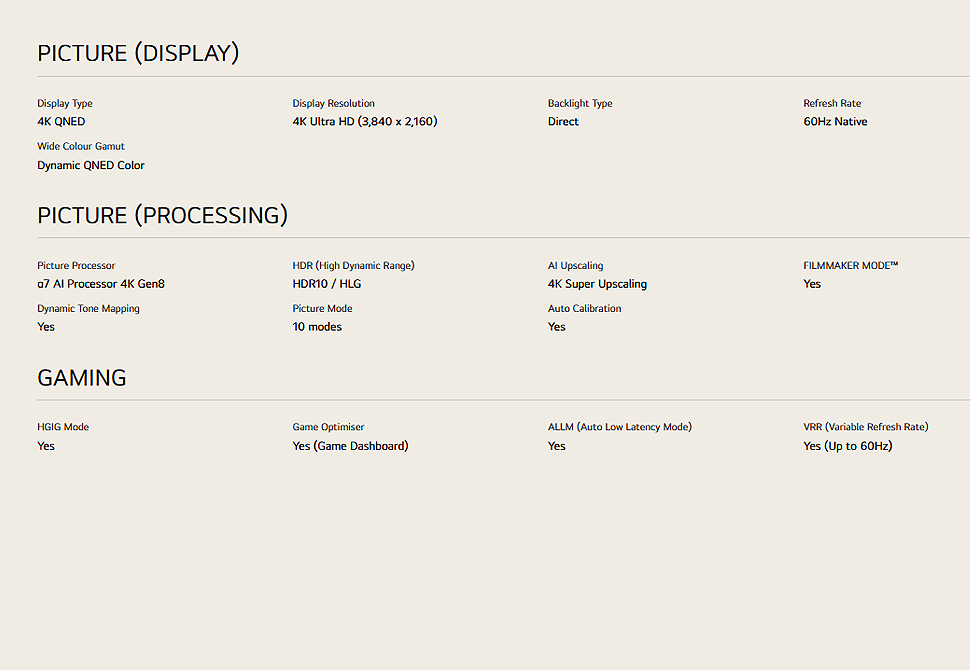This screenshot has height=670, width=970.
Task: Click the 4K Super Upscaling value
Action: click(598, 284)
